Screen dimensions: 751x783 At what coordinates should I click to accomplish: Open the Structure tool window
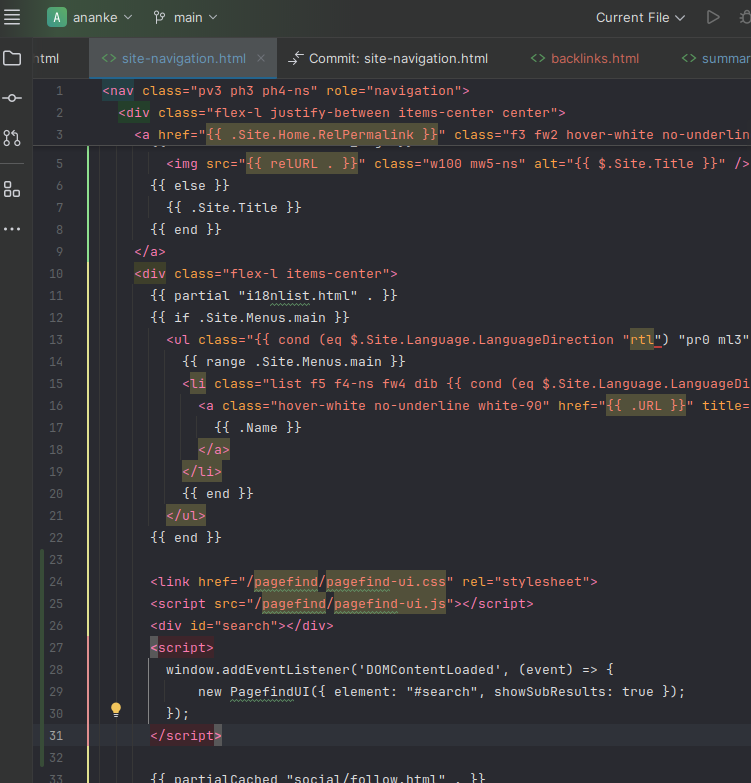point(12,189)
